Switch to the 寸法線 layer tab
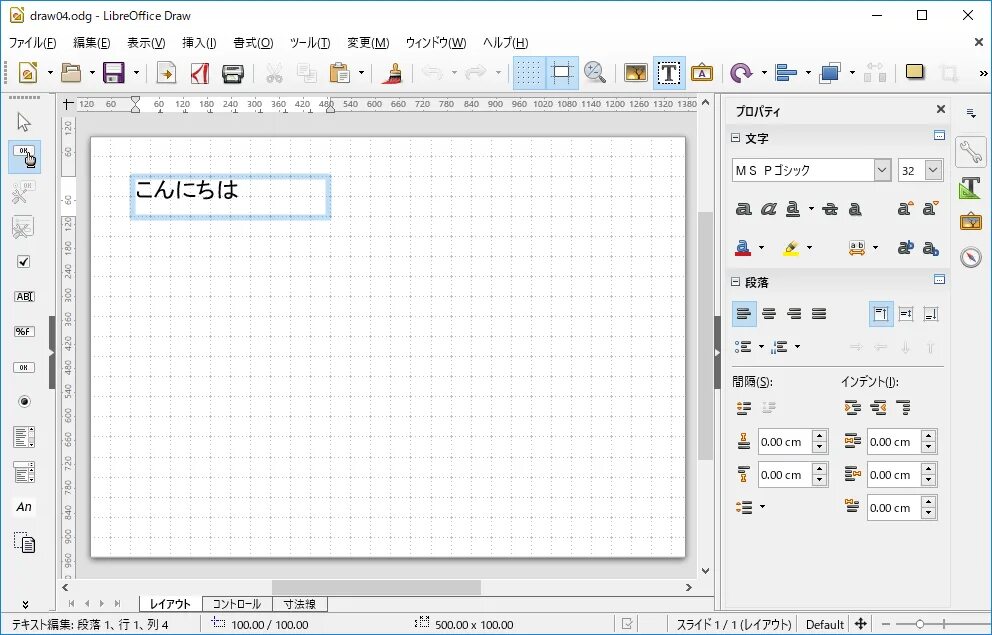992x635 pixels. [300, 604]
